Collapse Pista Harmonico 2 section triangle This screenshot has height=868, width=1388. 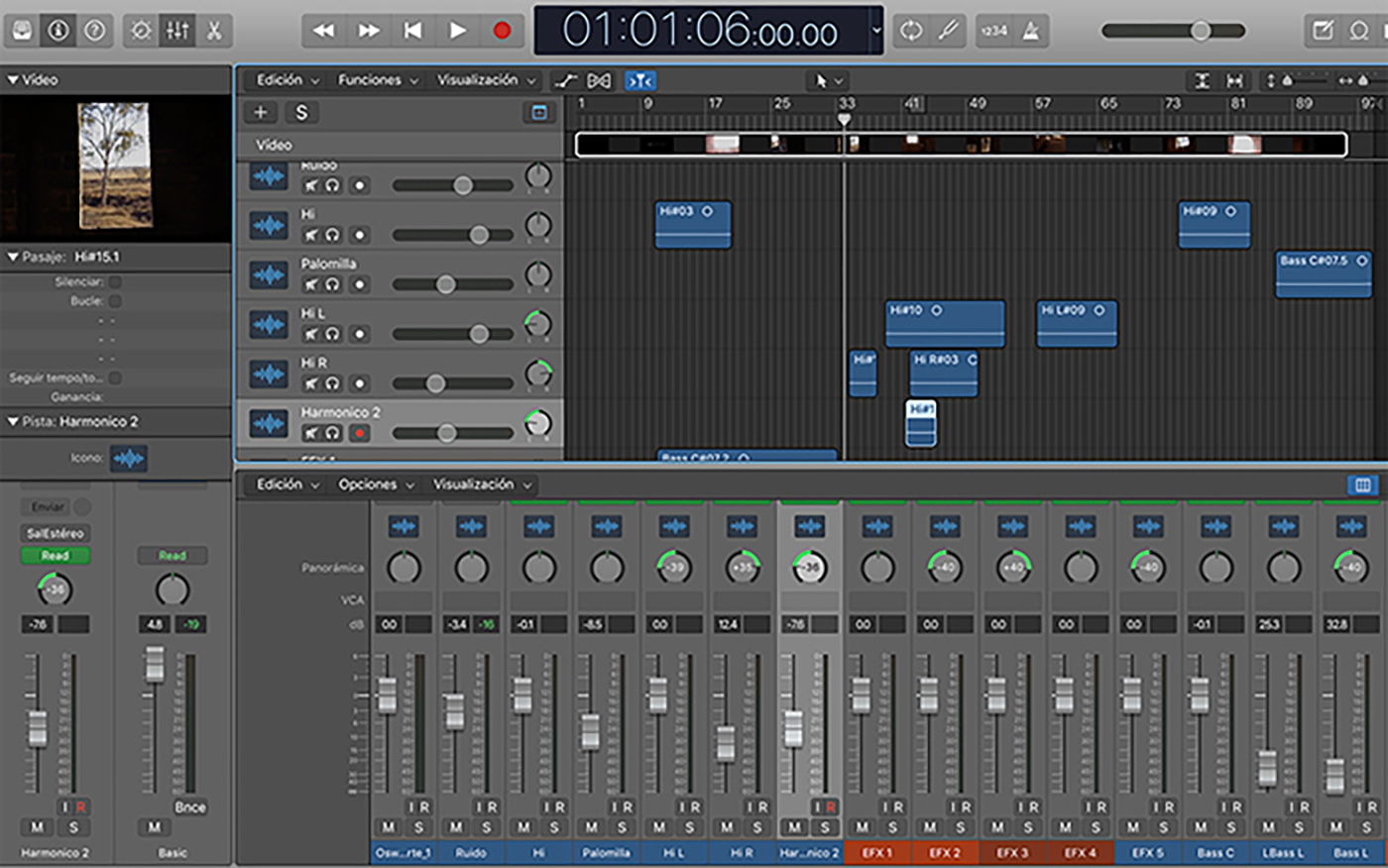coord(13,421)
